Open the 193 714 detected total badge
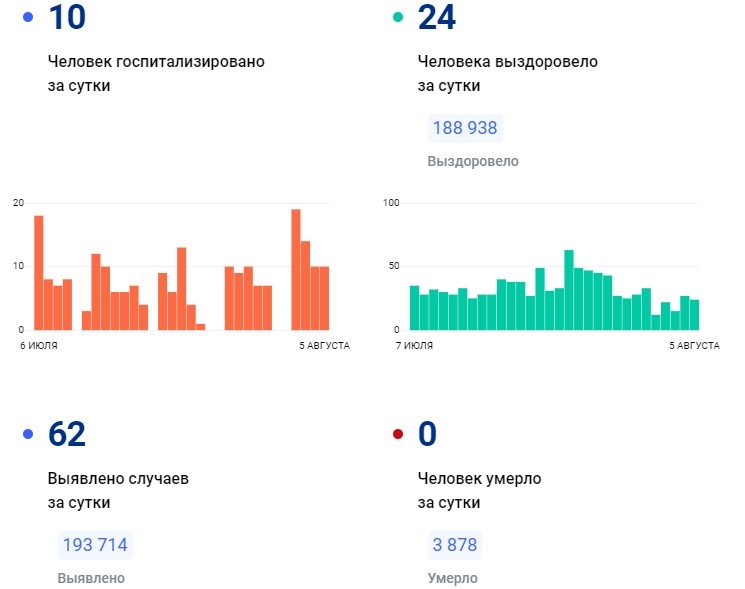The width and height of the screenshot is (745, 589). [95, 545]
